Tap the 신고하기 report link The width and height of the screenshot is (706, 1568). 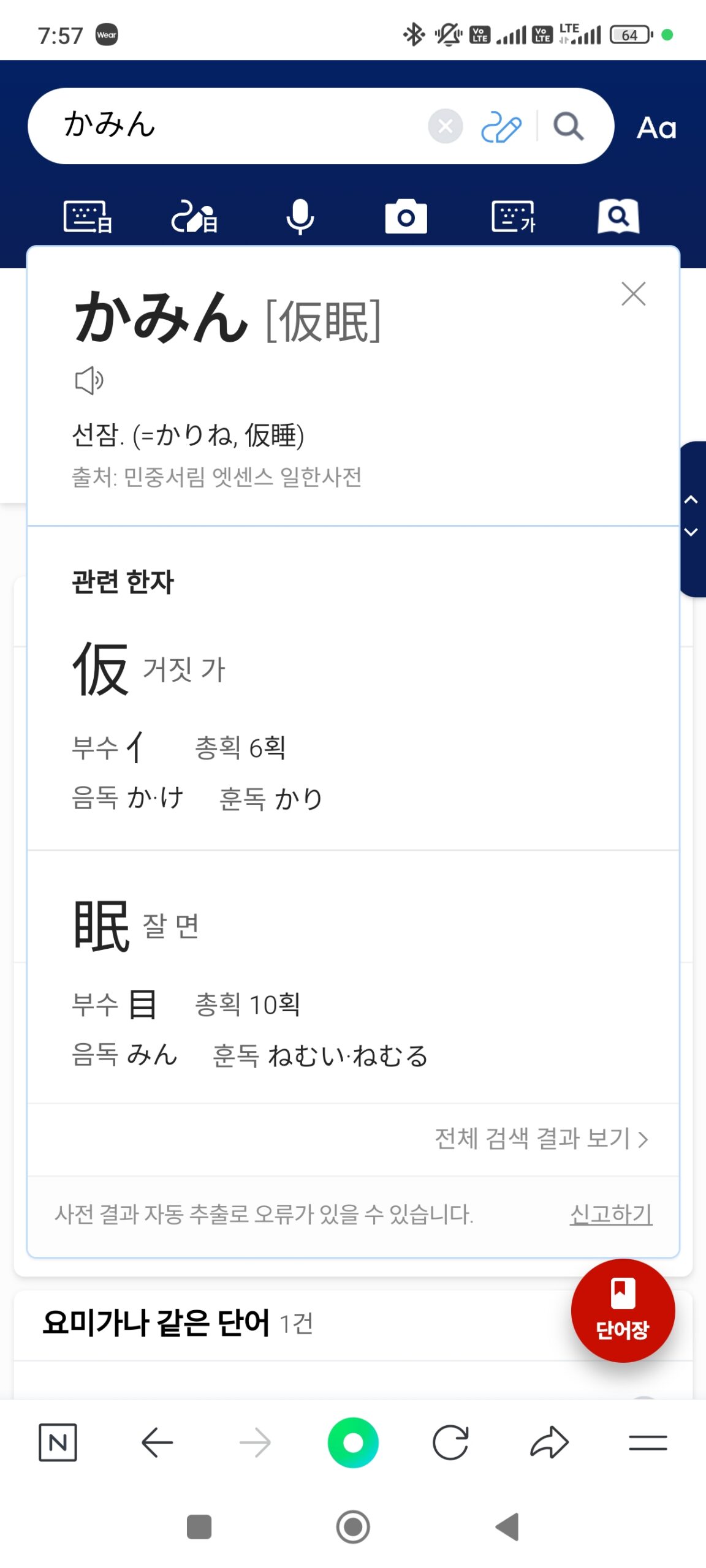(x=610, y=1213)
